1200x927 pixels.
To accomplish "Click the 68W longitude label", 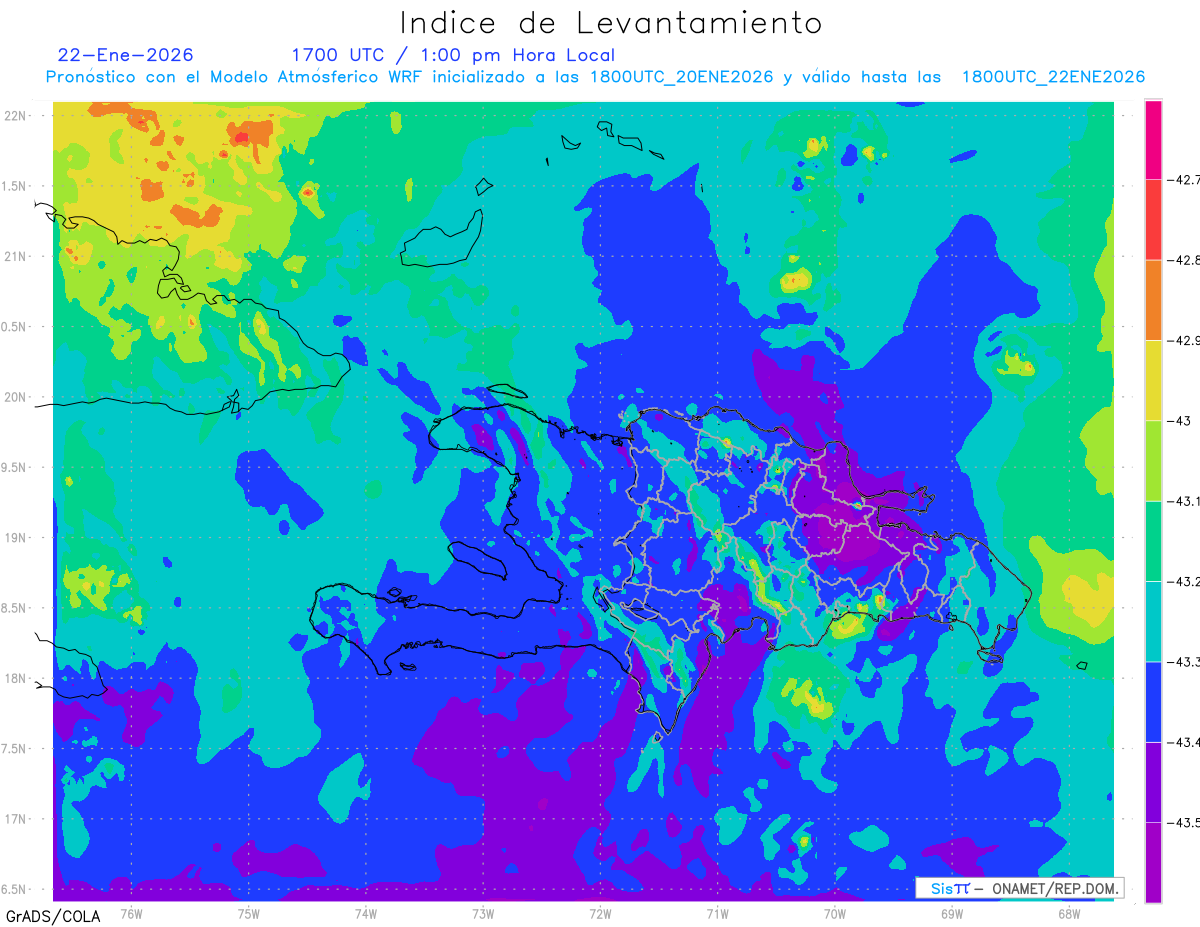I will 1069,913.
